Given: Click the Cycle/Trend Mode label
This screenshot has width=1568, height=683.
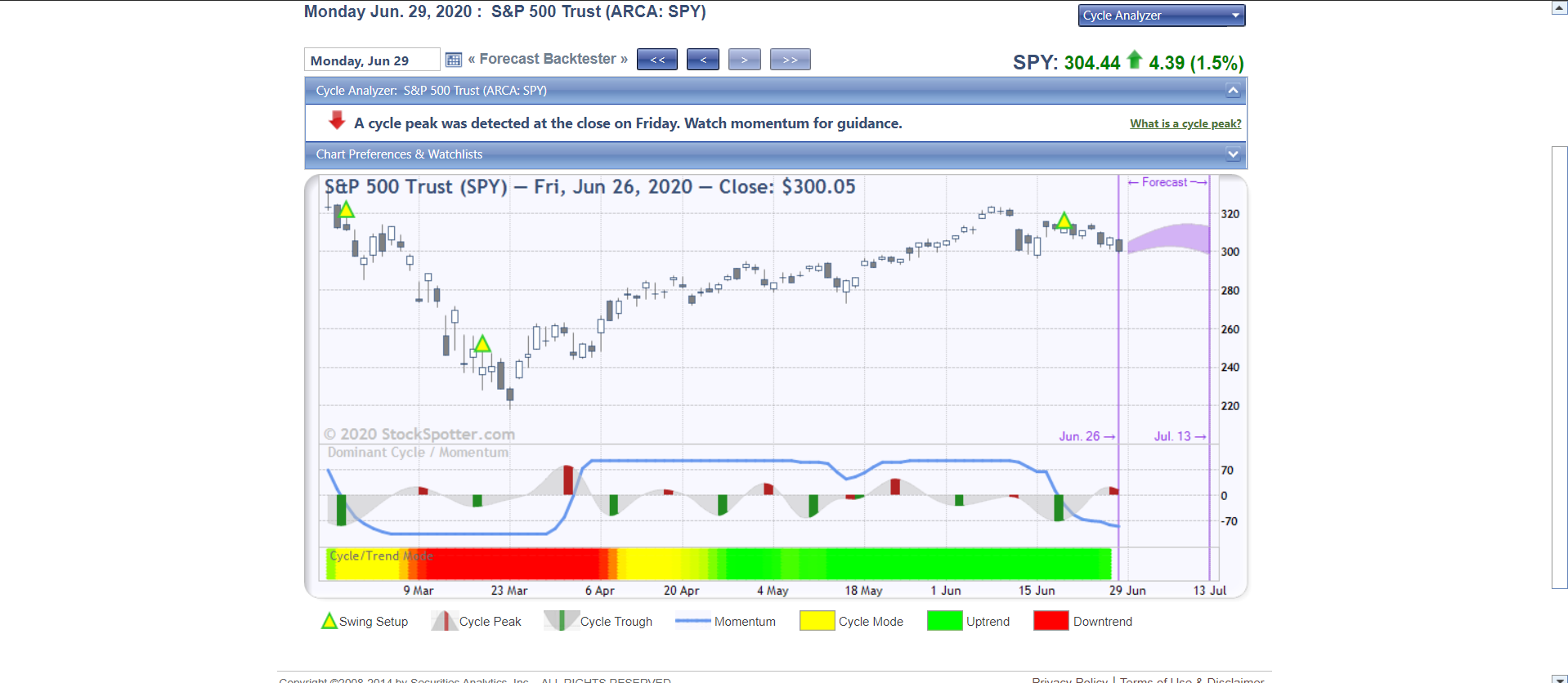Looking at the screenshot, I should 381,556.
